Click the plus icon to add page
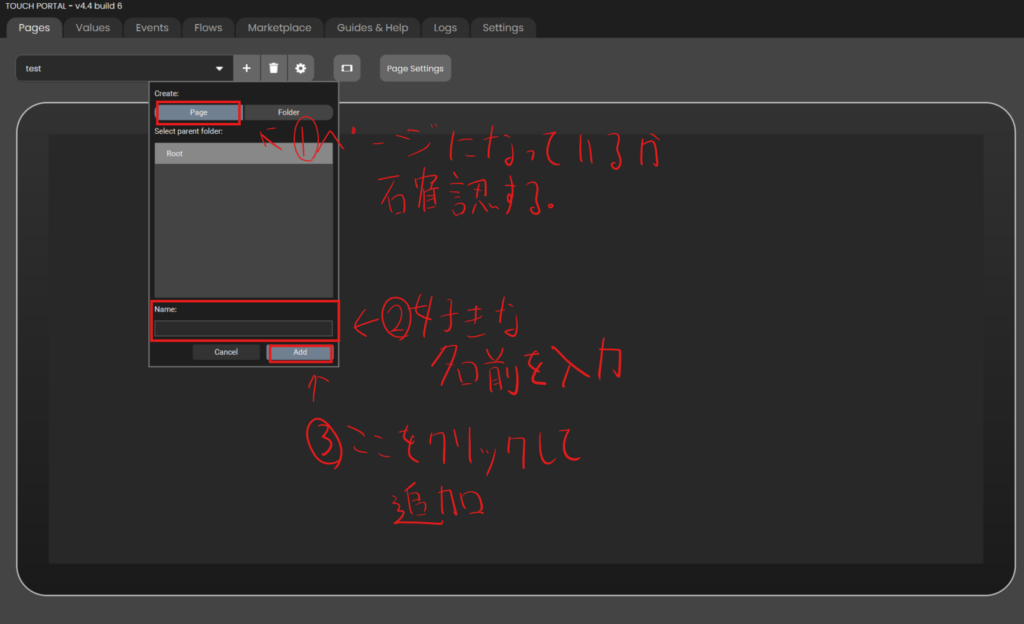Viewport: 1024px width, 624px height. point(246,68)
